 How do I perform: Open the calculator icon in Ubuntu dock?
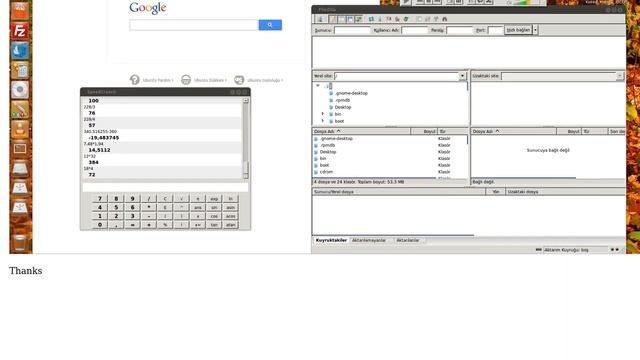coord(20,70)
